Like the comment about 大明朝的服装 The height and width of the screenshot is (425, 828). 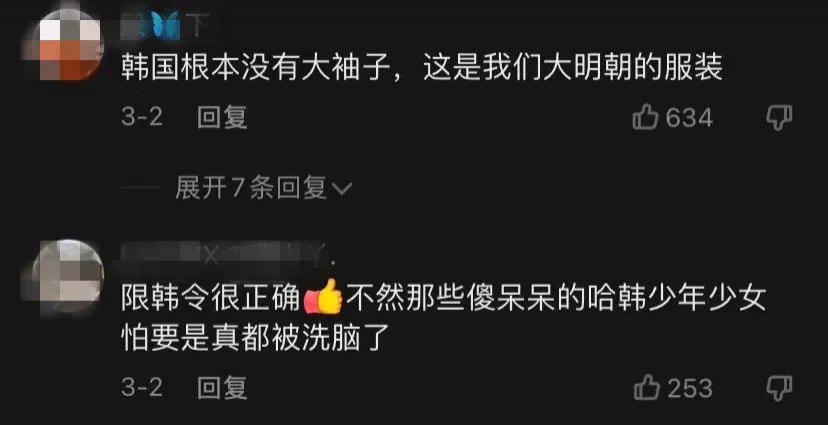pyautogui.click(x=645, y=117)
